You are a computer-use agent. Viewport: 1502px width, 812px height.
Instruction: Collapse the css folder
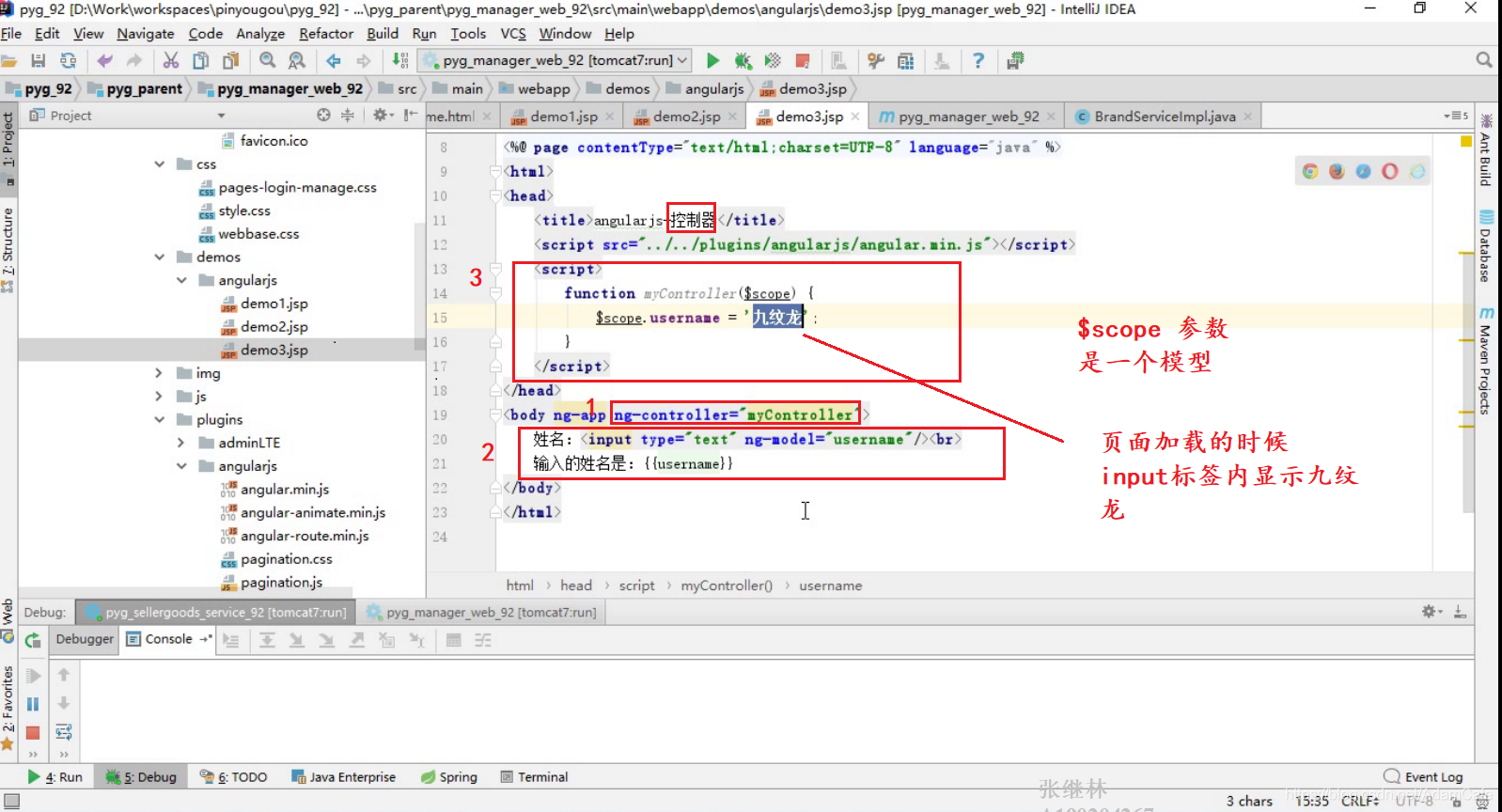[160, 164]
